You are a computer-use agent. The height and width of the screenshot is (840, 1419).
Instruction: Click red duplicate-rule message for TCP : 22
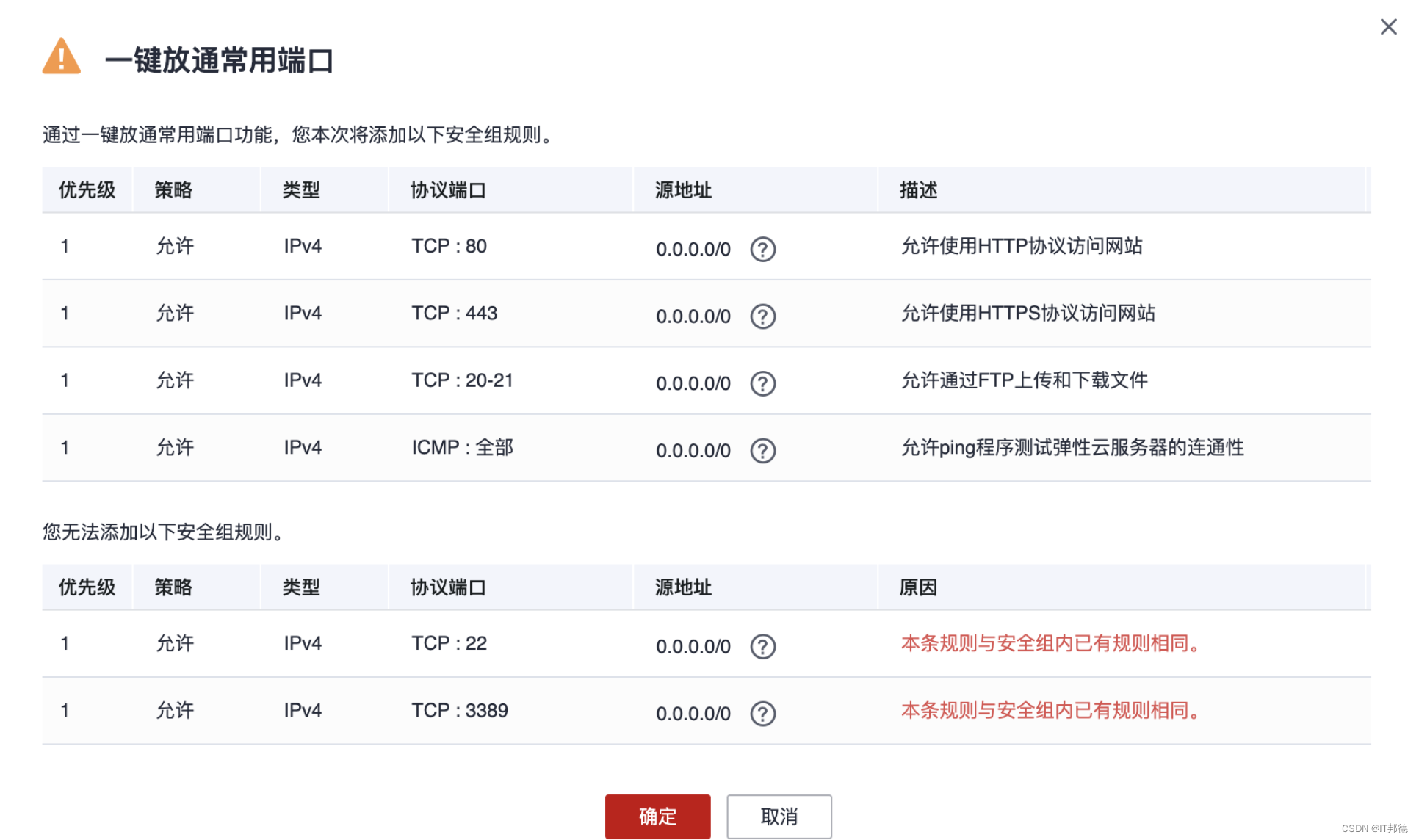(1050, 644)
